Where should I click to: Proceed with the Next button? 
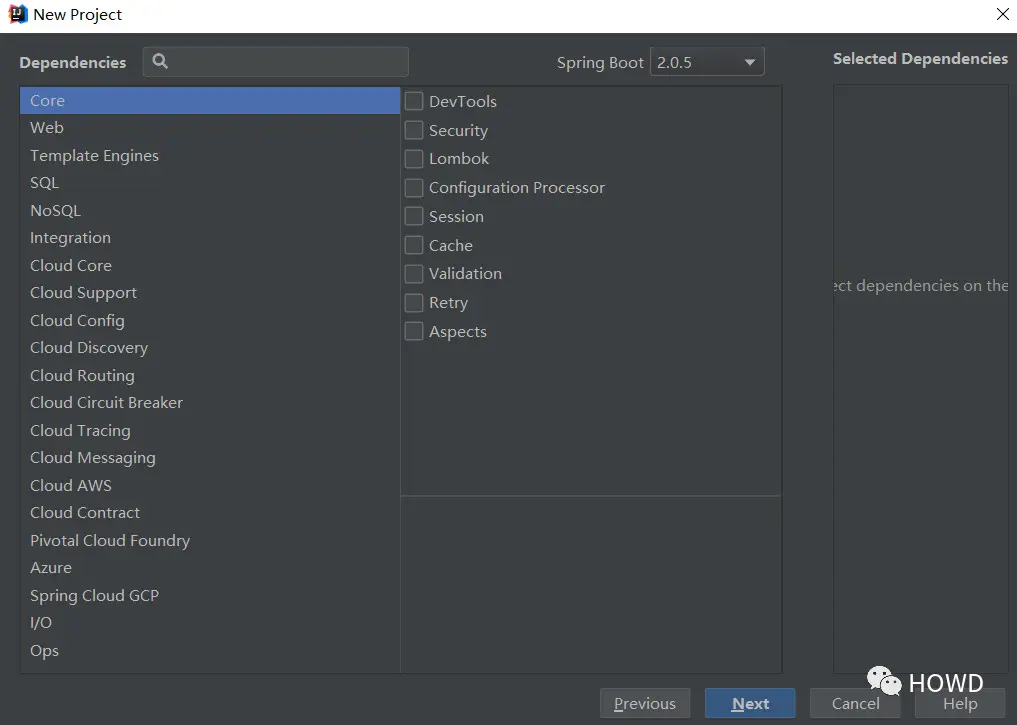(x=750, y=704)
